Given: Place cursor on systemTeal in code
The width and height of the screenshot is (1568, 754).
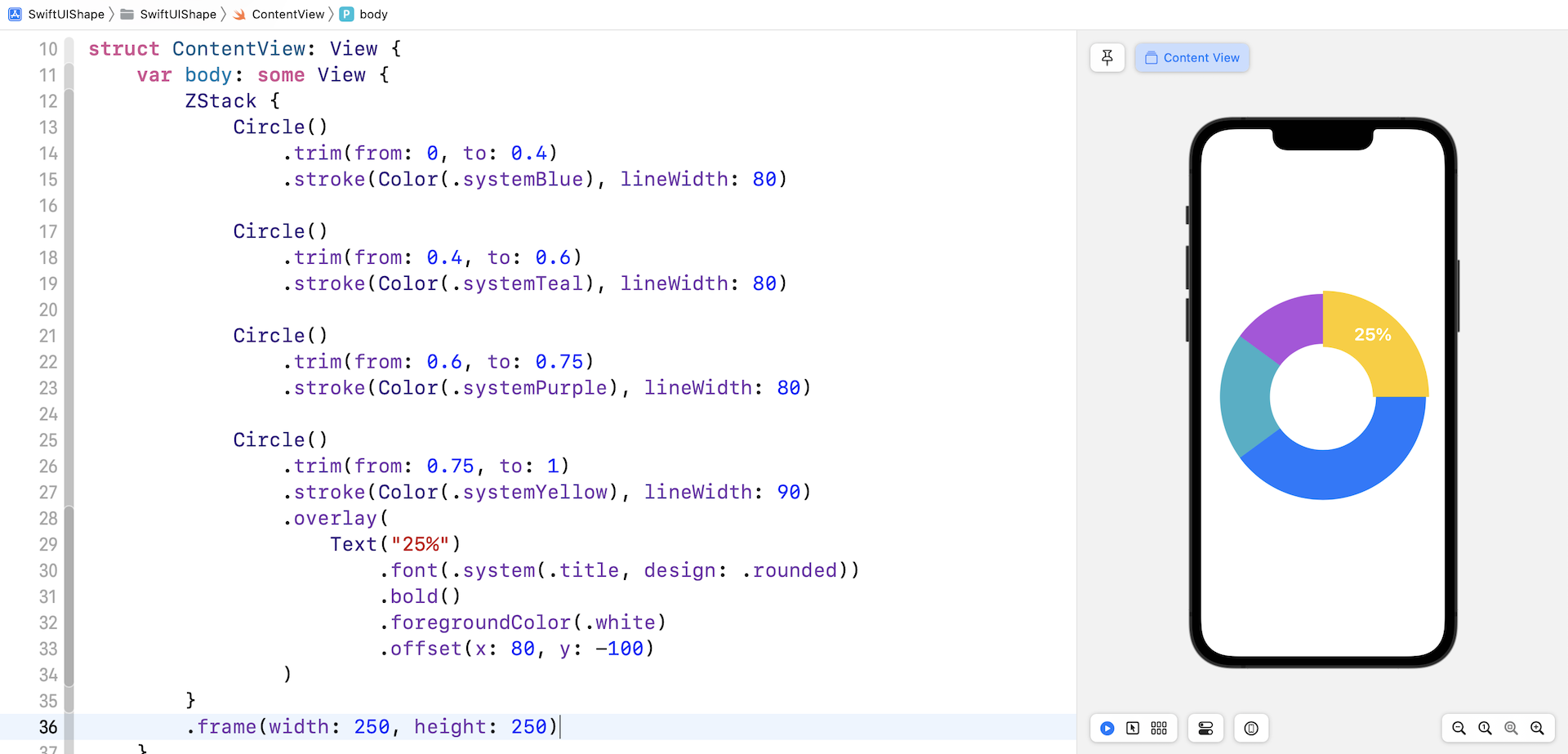Looking at the screenshot, I should 523,283.
